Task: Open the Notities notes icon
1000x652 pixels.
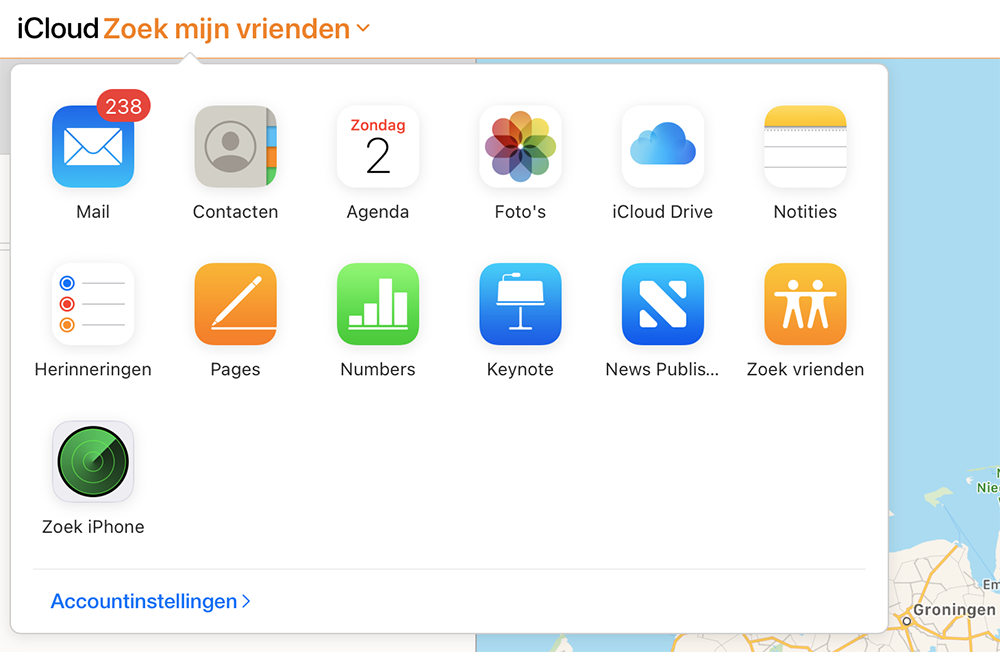Action: (x=805, y=147)
